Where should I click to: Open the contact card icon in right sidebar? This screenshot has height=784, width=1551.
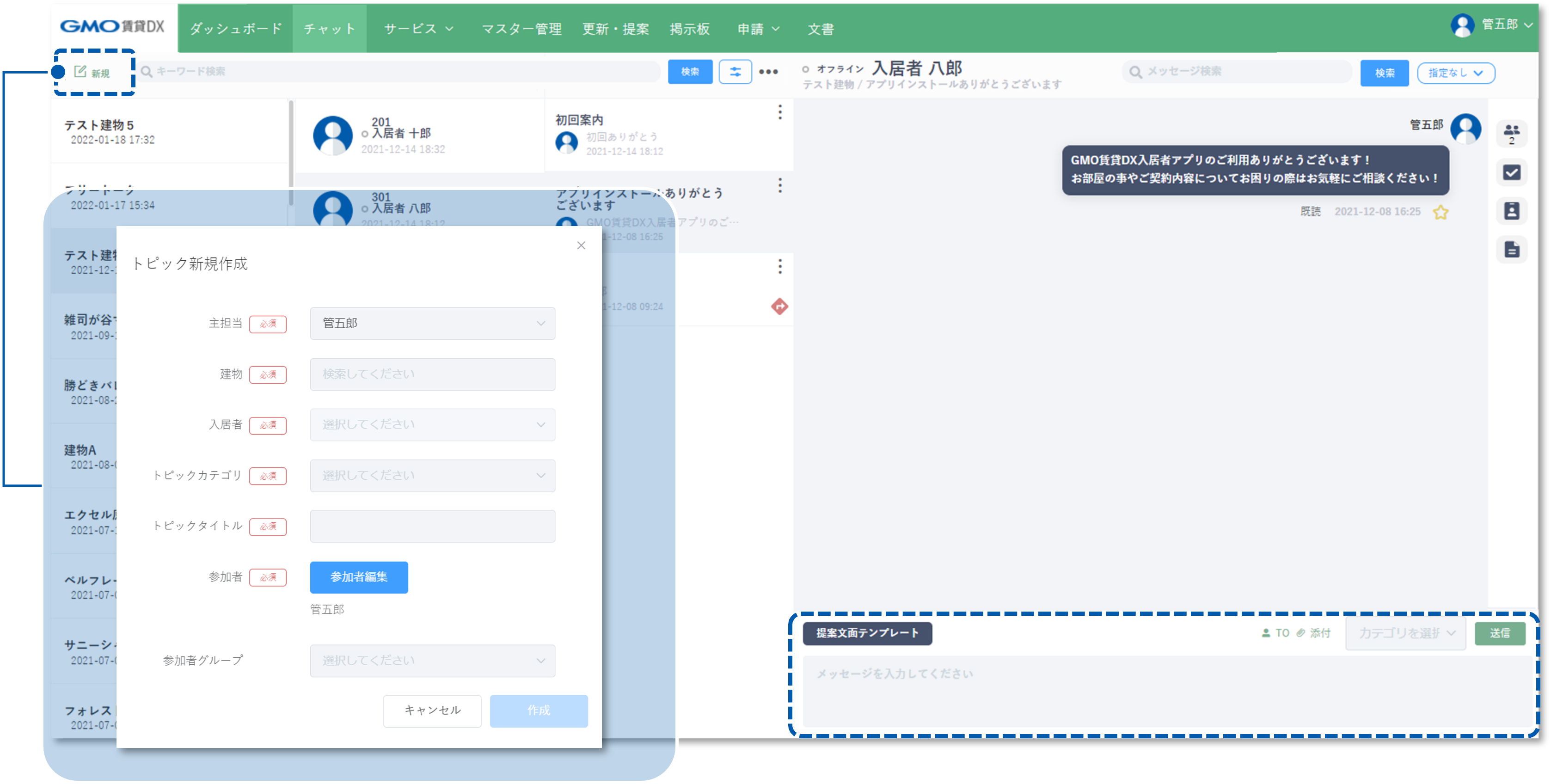(1511, 211)
